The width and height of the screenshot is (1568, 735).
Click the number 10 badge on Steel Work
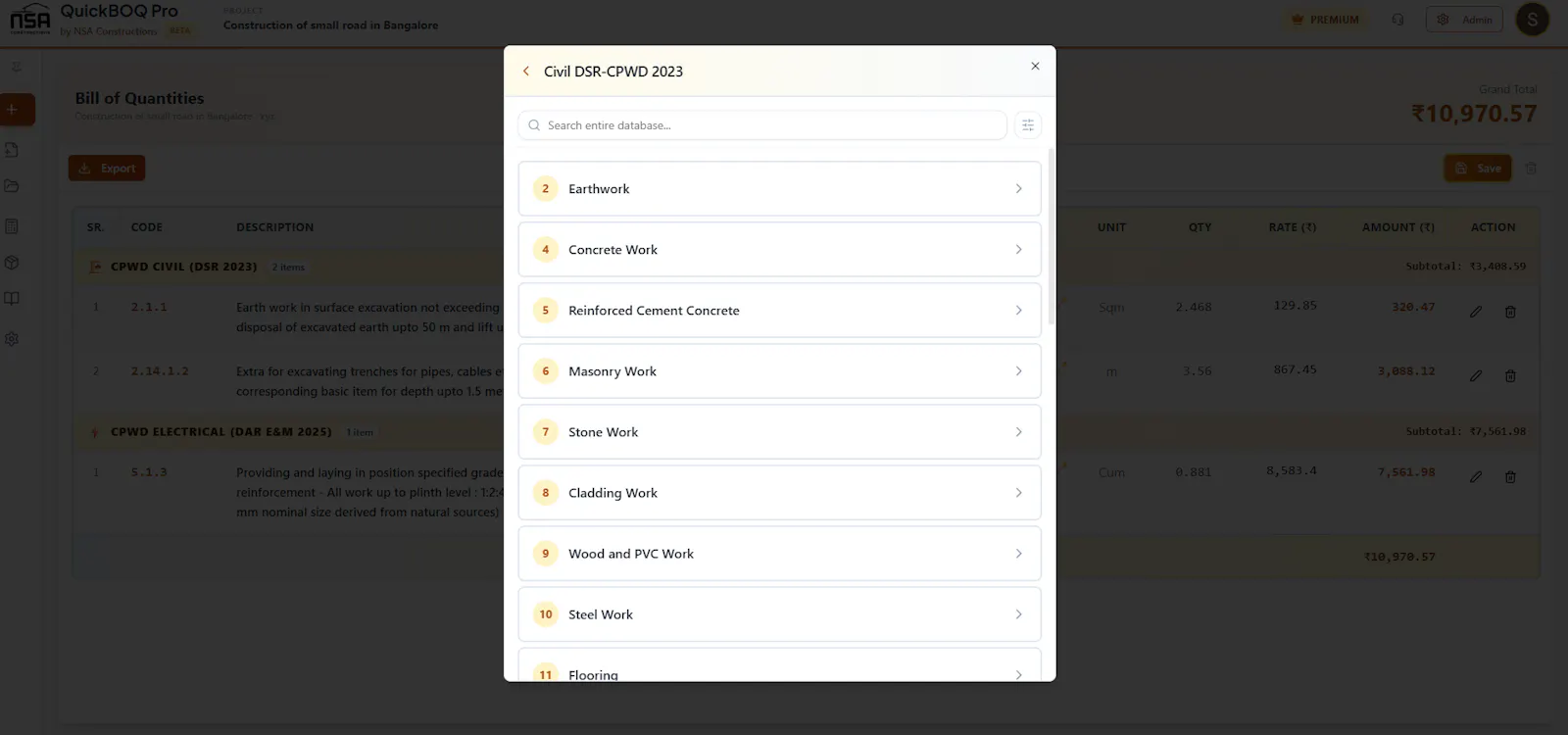546,613
